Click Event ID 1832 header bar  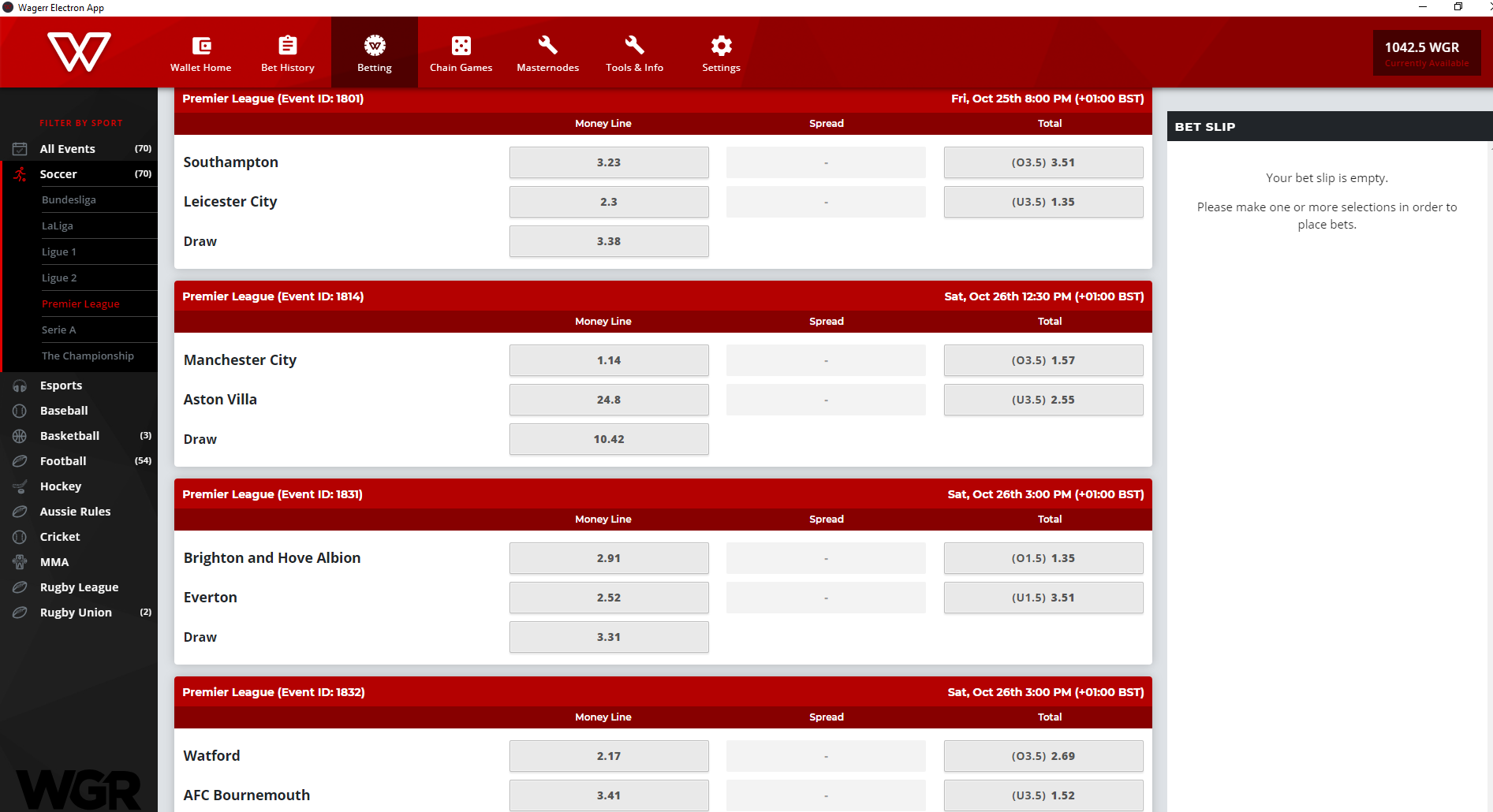(663, 692)
